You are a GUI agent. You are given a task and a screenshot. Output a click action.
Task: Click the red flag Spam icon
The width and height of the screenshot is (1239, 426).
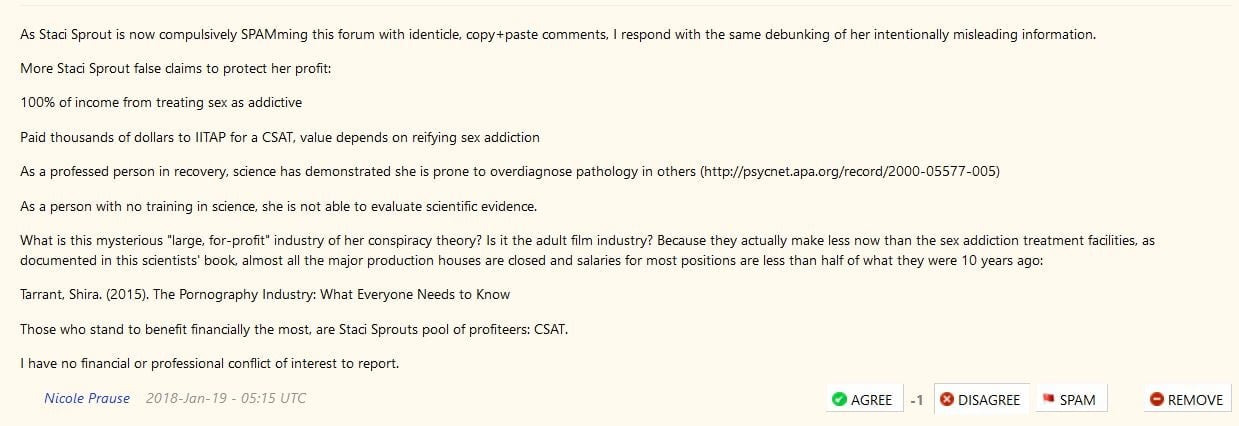coord(1049,399)
